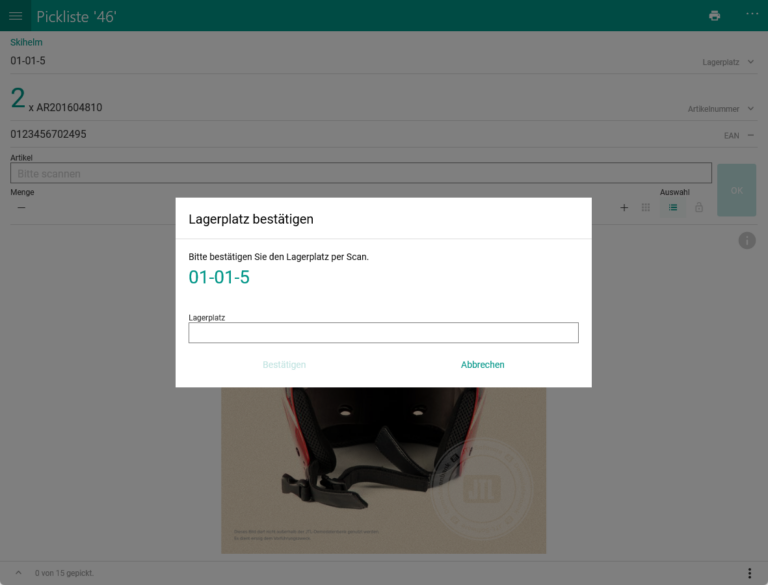Click Abbrechen to cancel dialog
This screenshot has height=585, width=768.
point(482,365)
